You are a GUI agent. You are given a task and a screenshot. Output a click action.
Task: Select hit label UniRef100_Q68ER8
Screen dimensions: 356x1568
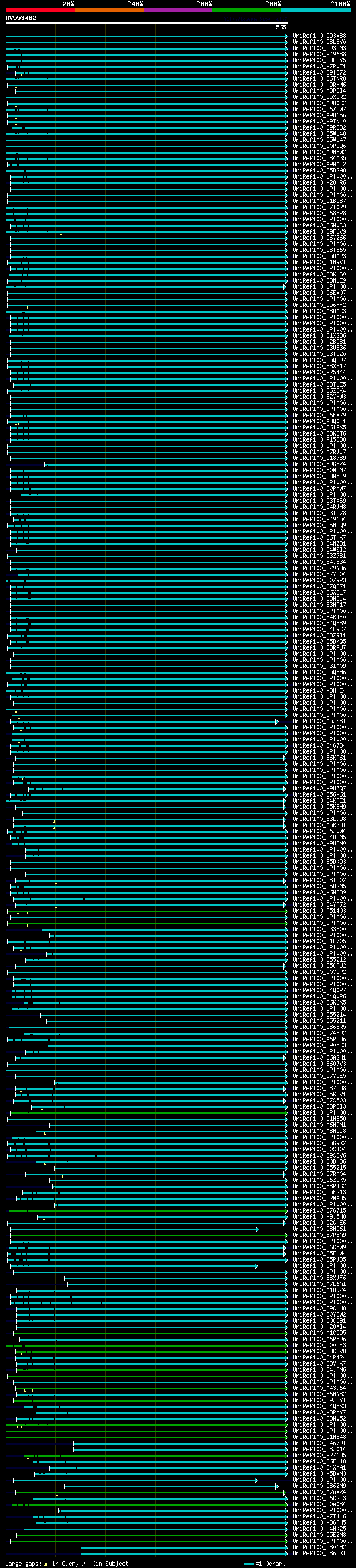click(319, 213)
